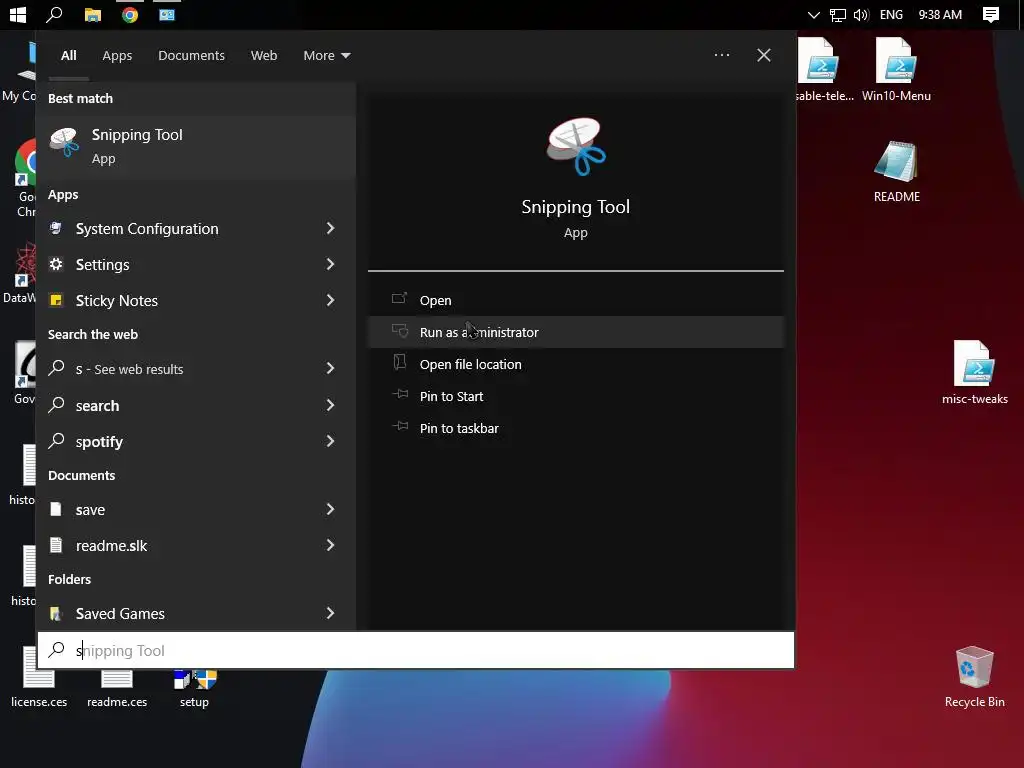The width and height of the screenshot is (1024, 768).
Task: Expand the Settings result arrow
Action: pyautogui.click(x=330, y=264)
